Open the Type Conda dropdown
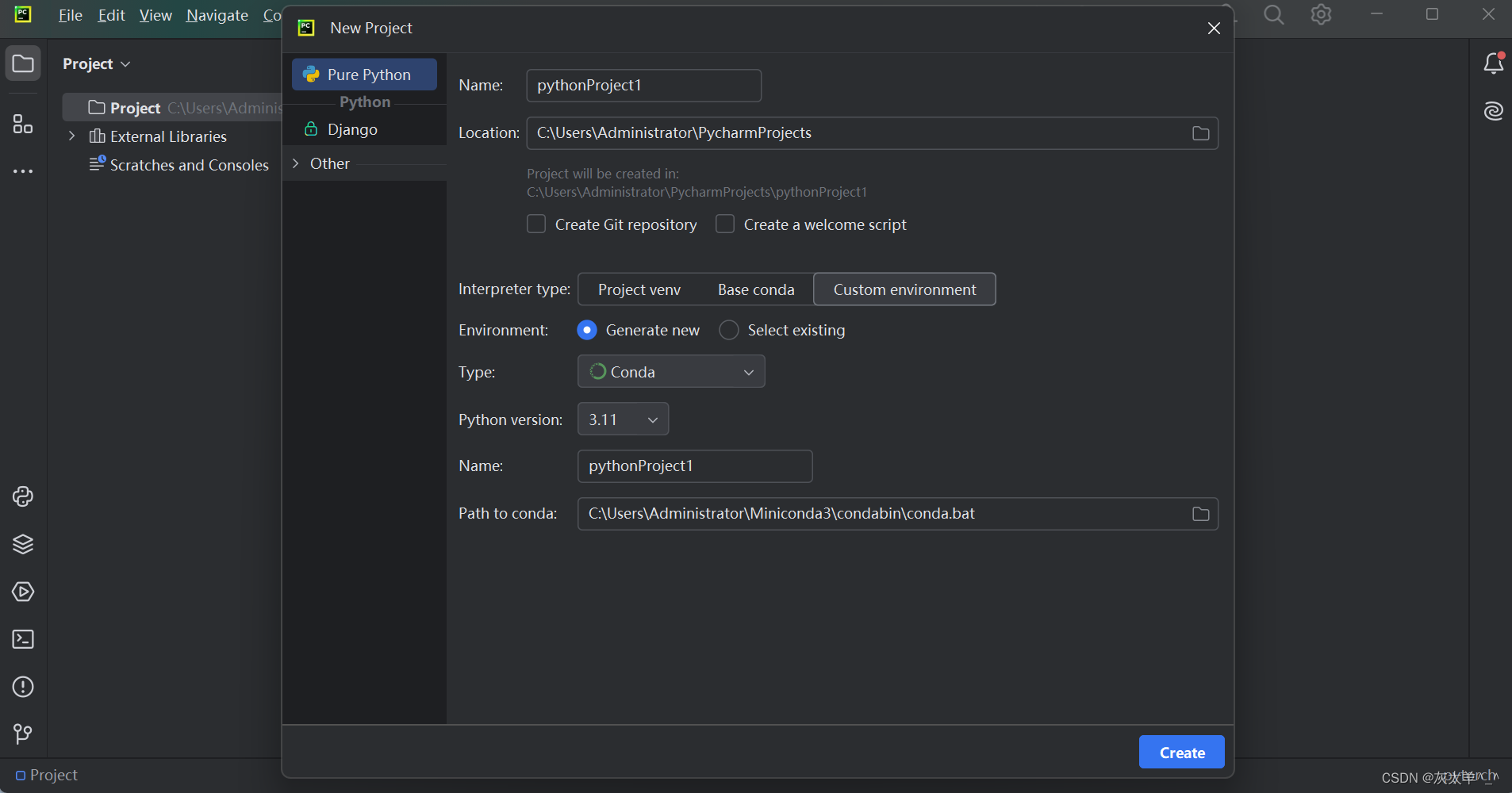The image size is (1512, 793). (x=671, y=371)
